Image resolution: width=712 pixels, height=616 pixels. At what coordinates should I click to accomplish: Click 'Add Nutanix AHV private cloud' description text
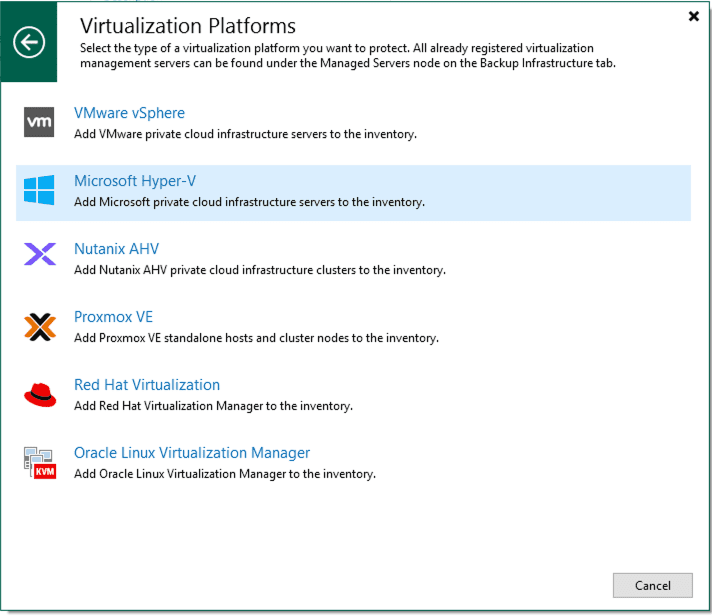(259, 270)
